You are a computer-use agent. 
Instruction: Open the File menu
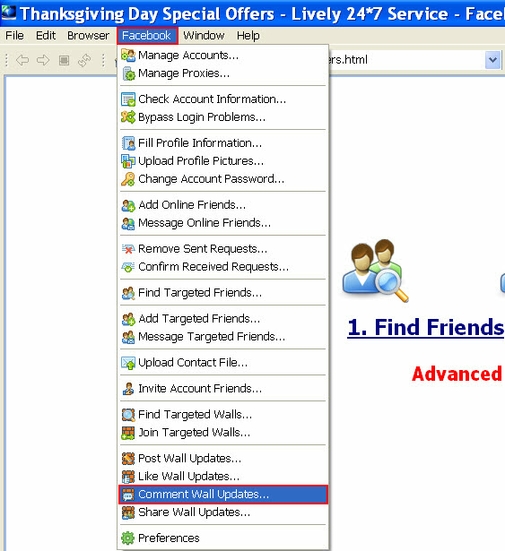pos(14,35)
